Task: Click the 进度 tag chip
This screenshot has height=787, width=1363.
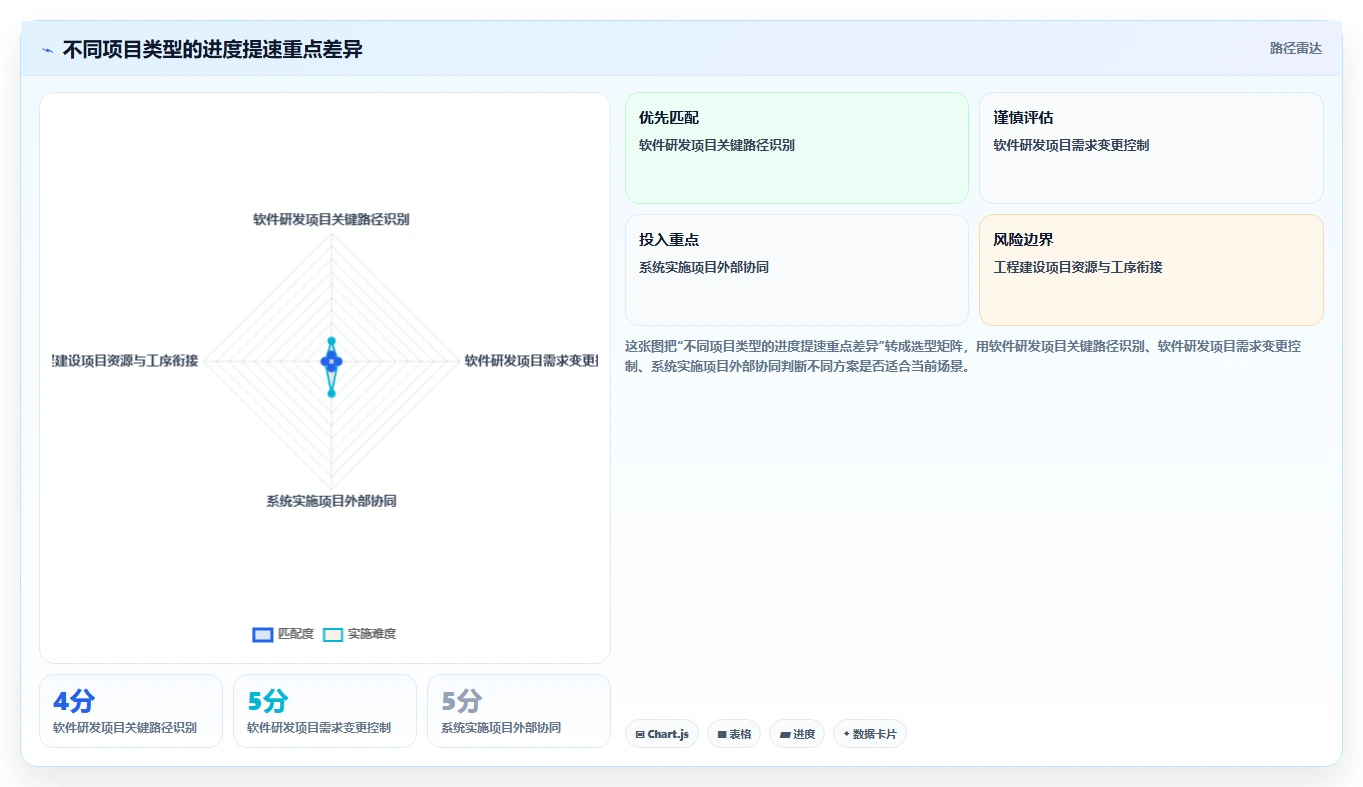Action: point(797,734)
